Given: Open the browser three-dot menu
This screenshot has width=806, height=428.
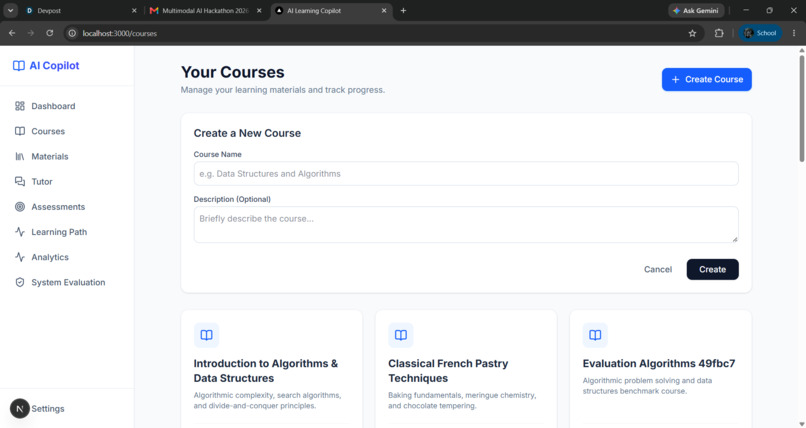Looking at the screenshot, I should point(794,33).
